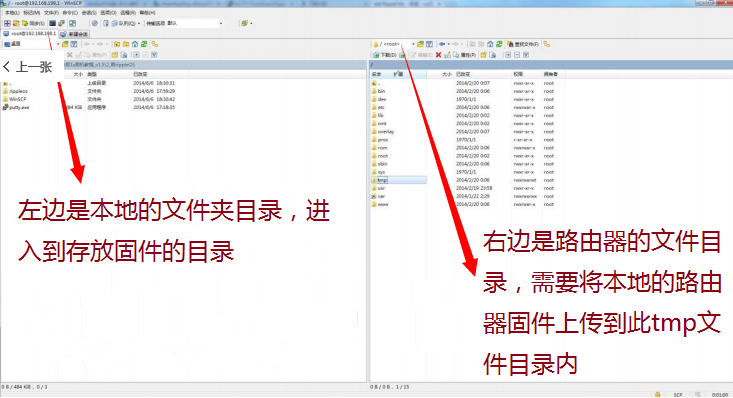This screenshot has width=733, height=398.
Task: Select the tmp folder in remote list
Action: [x=382, y=180]
